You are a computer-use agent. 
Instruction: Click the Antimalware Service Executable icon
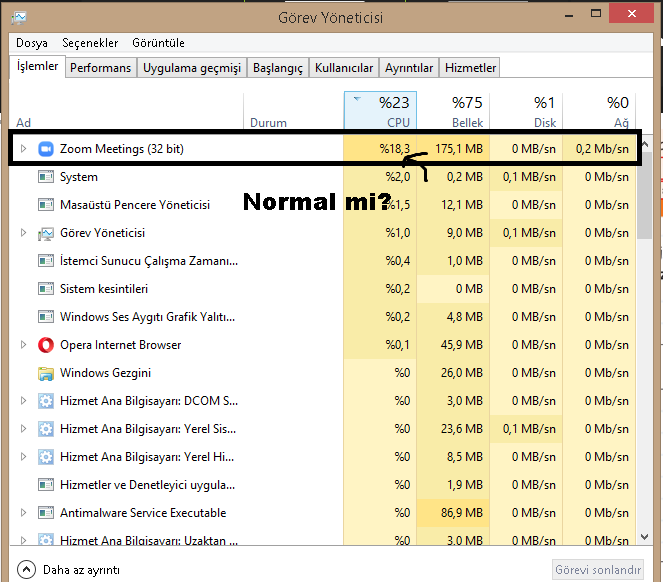click(x=46, y=513)
